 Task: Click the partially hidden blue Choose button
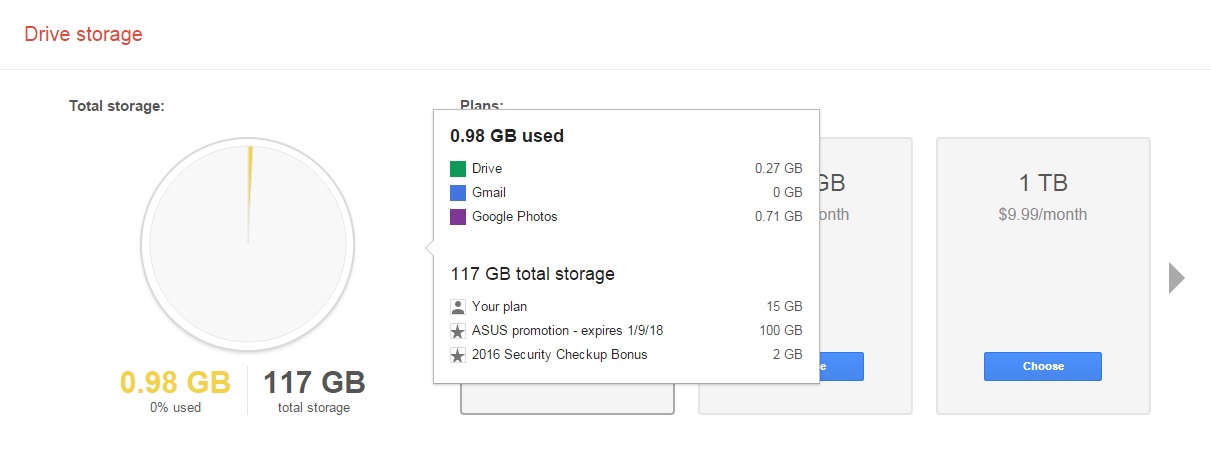click(x=841, y=366)
